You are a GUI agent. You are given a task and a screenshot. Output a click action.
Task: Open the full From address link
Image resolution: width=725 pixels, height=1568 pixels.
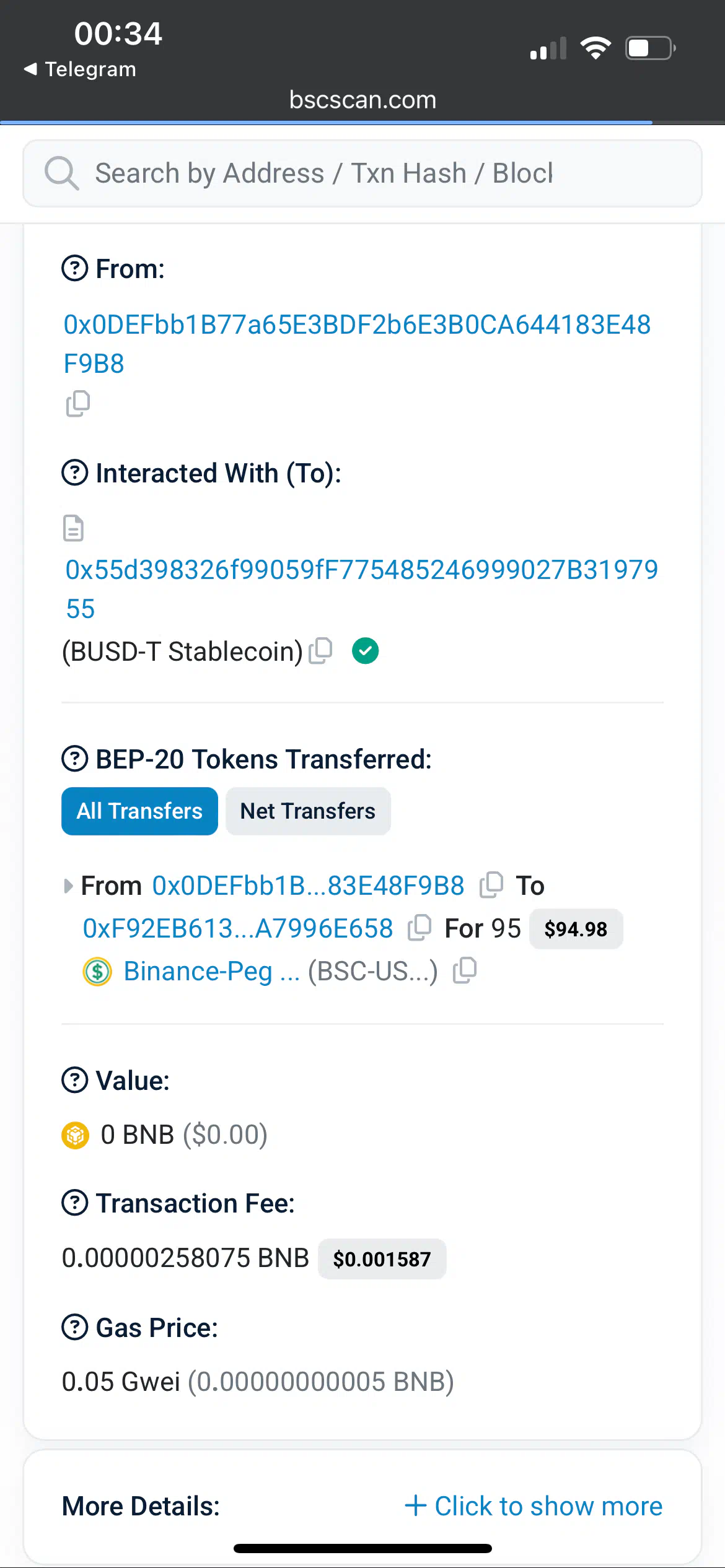click(357, 326)
